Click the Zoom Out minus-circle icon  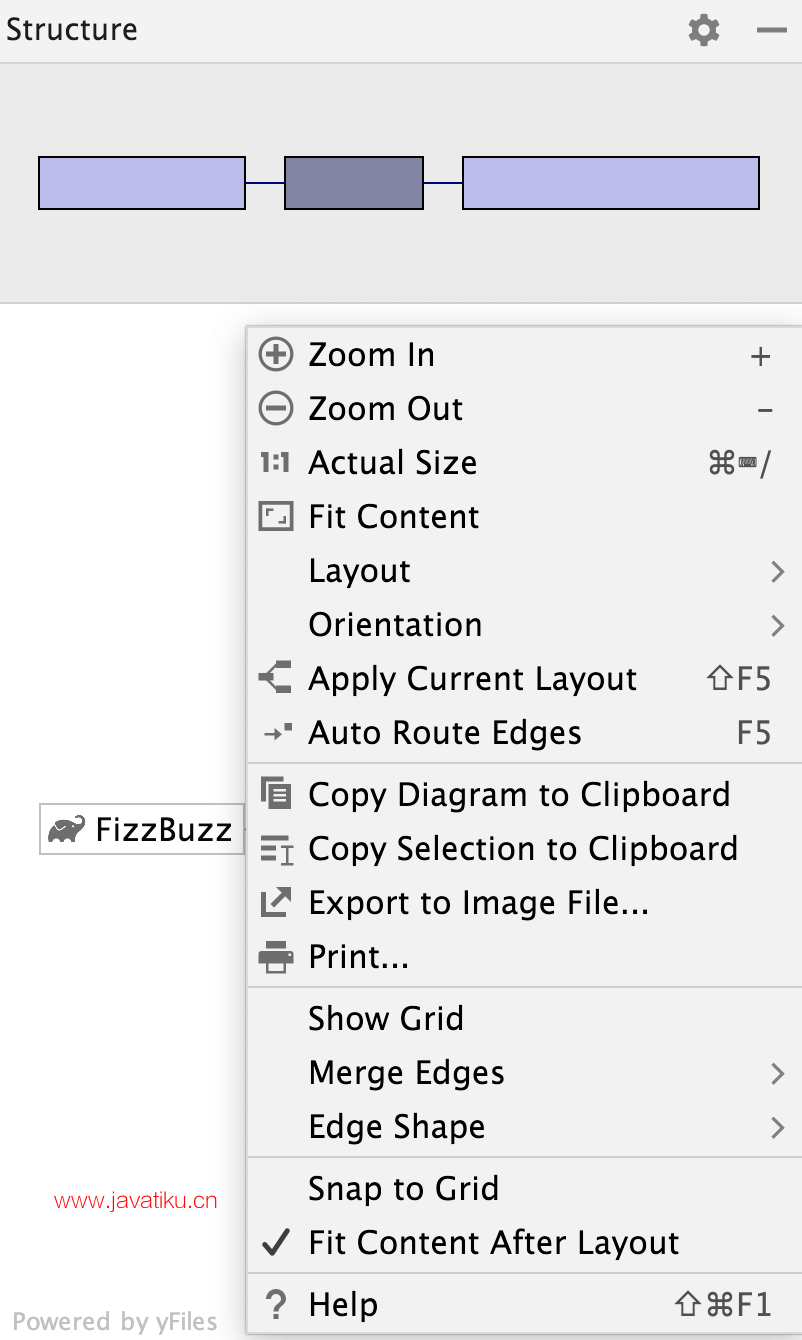[276, 409]
